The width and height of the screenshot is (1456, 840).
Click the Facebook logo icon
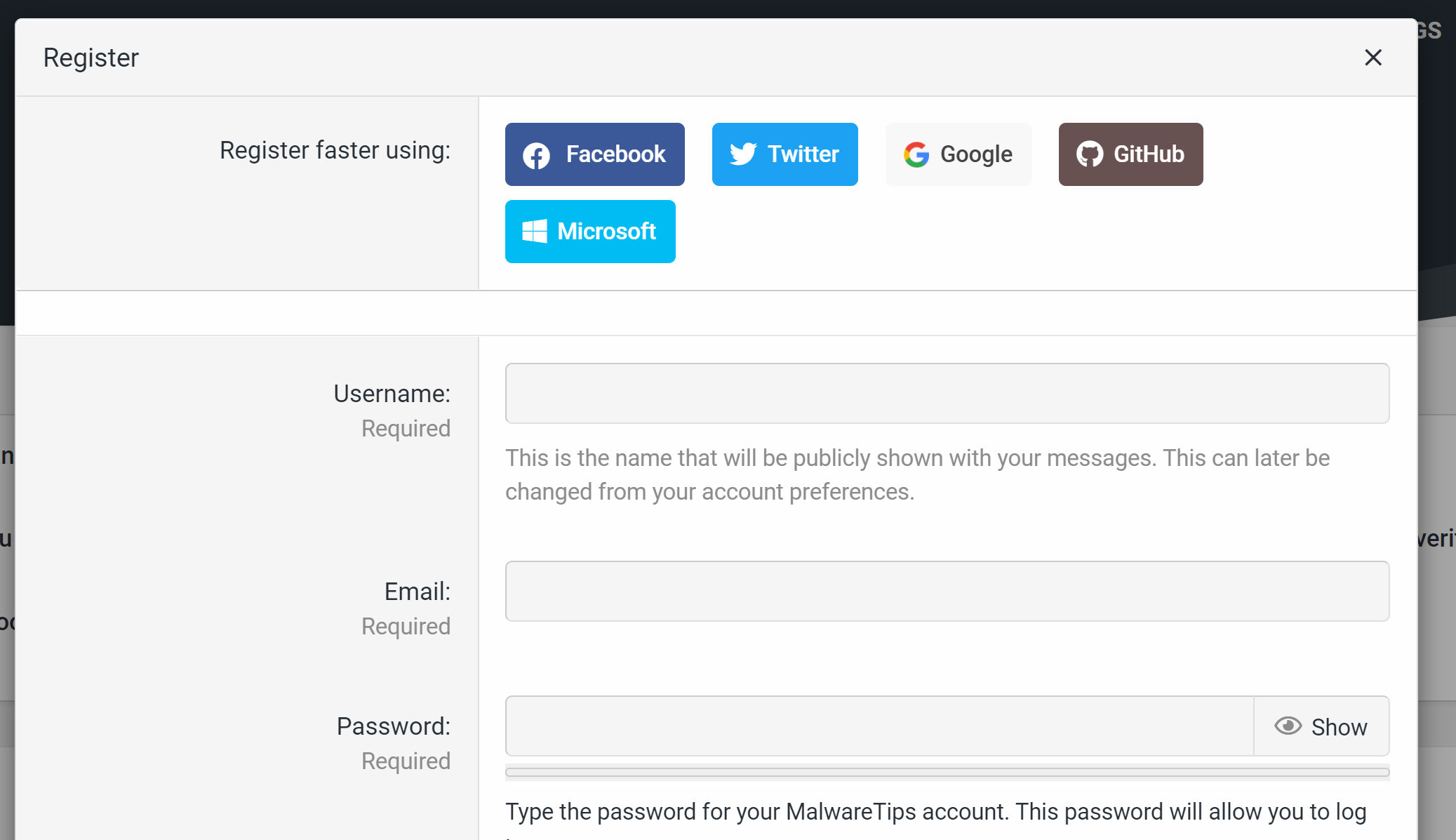537,155
